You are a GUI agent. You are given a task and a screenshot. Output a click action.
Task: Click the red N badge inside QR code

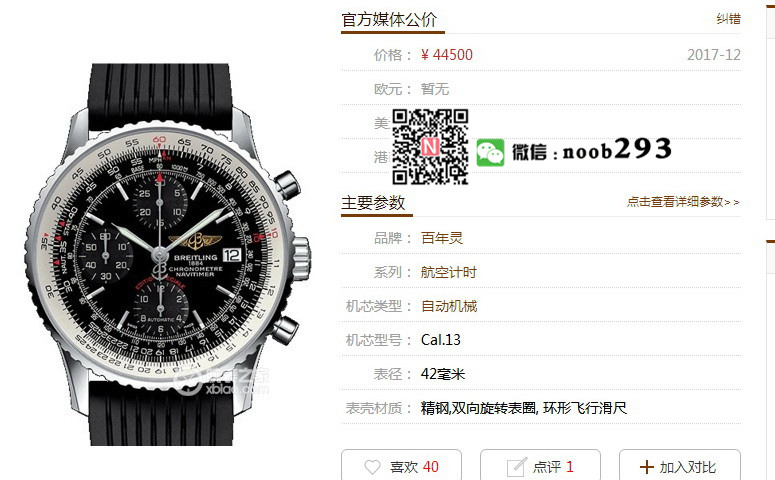tap(430, 146)
